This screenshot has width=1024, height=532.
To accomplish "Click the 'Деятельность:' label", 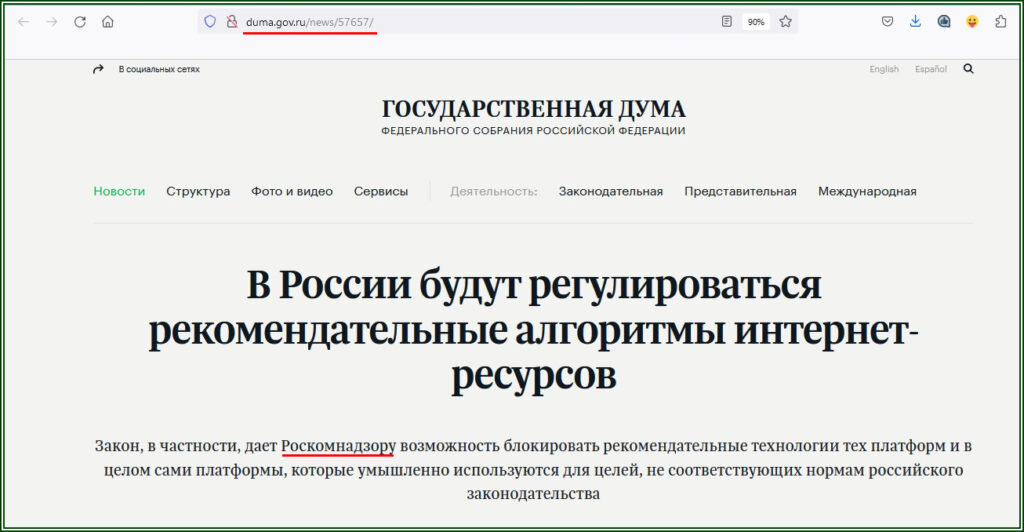I will point(494,191).
